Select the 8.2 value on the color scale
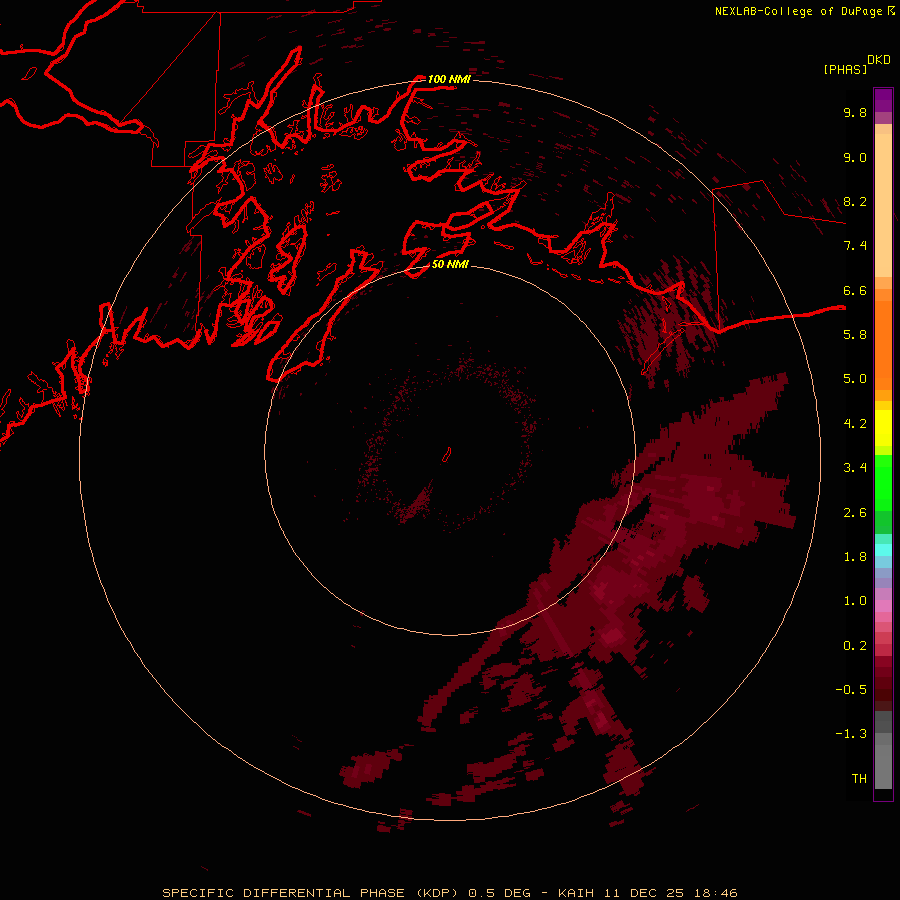The width and height of the screenshot is (900, 900). 855,201
